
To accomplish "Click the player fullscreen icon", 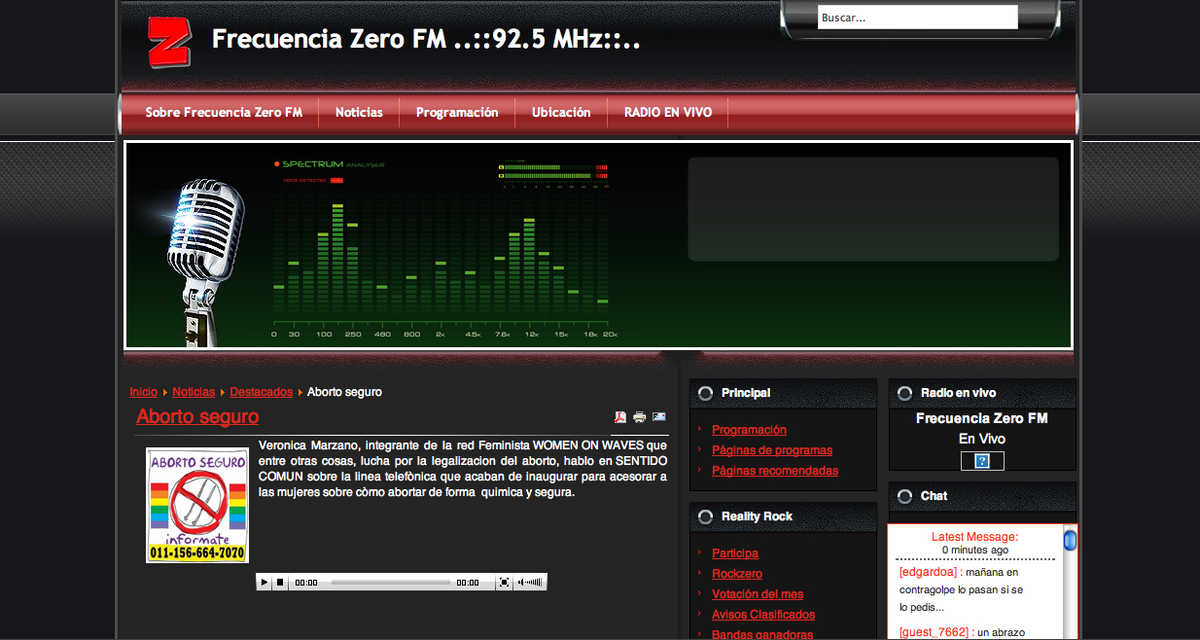I will pos(503,581).
